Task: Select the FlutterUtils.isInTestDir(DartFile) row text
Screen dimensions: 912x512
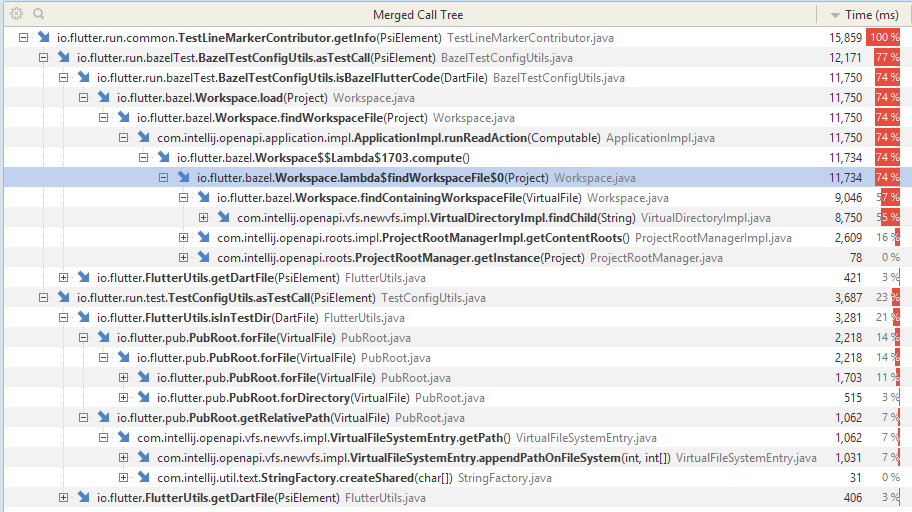Action: coord(208,318)
